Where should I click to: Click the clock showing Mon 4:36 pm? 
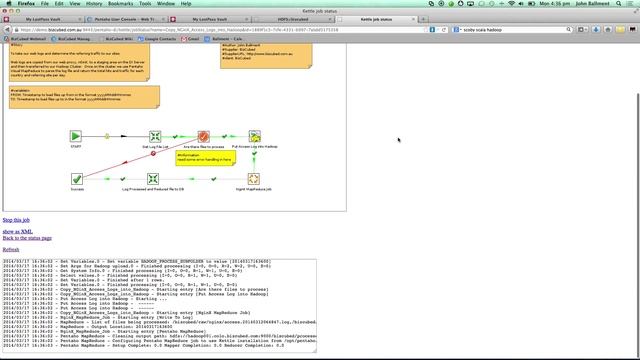(554, 4)
